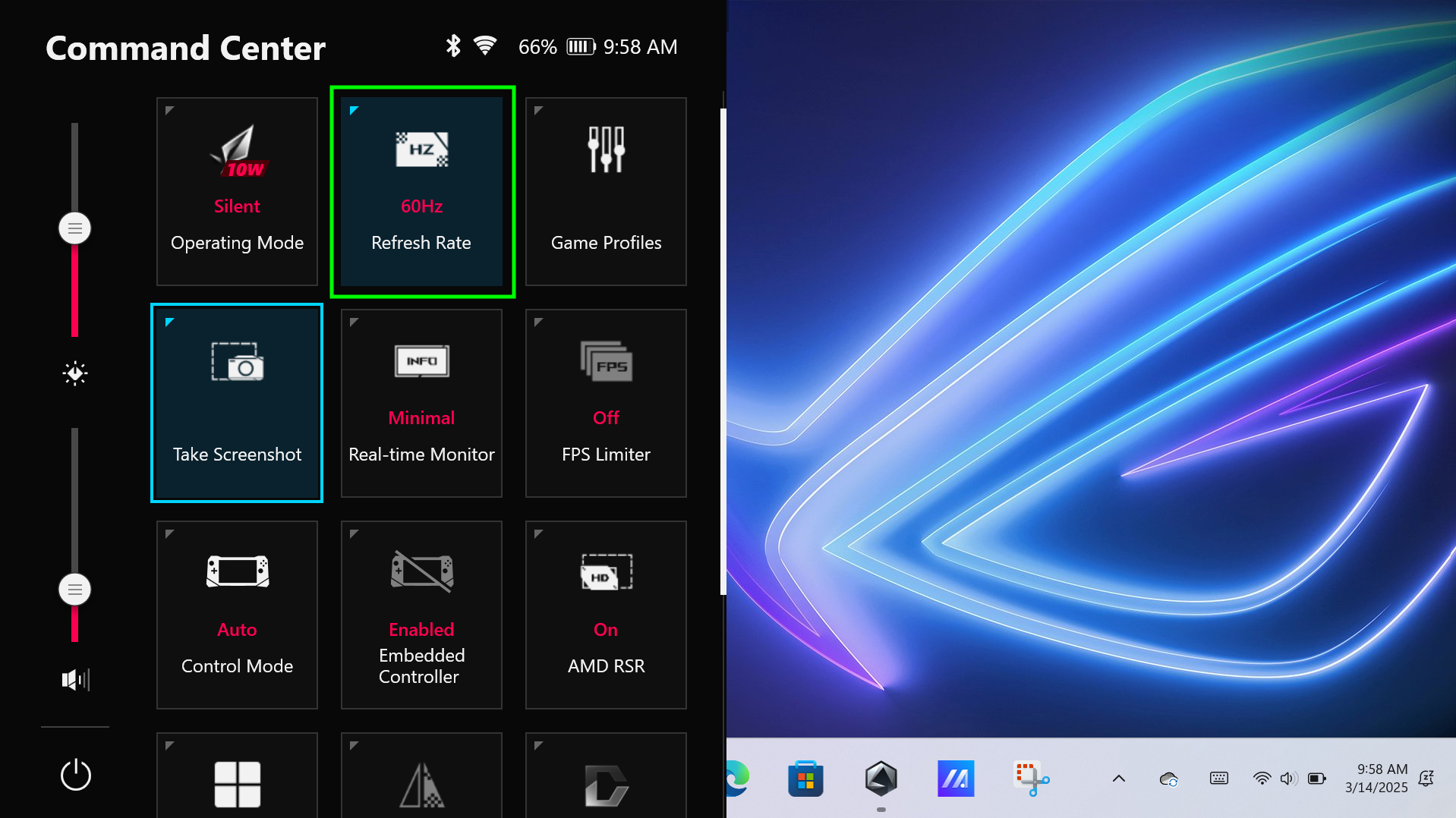The image size is (1456, 818).
Task: Turn off the AMD RSR tile
Action: (x=606, y=615)
